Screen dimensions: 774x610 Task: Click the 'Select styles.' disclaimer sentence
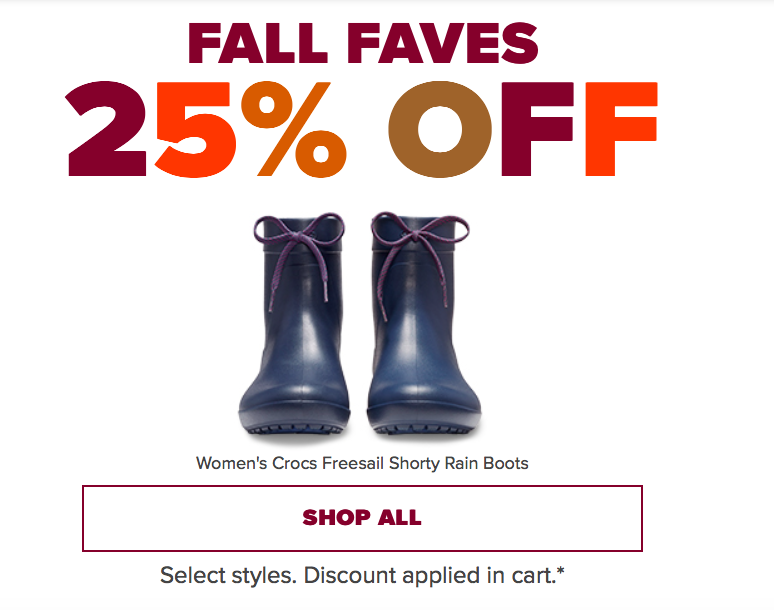tap(229, 576)
